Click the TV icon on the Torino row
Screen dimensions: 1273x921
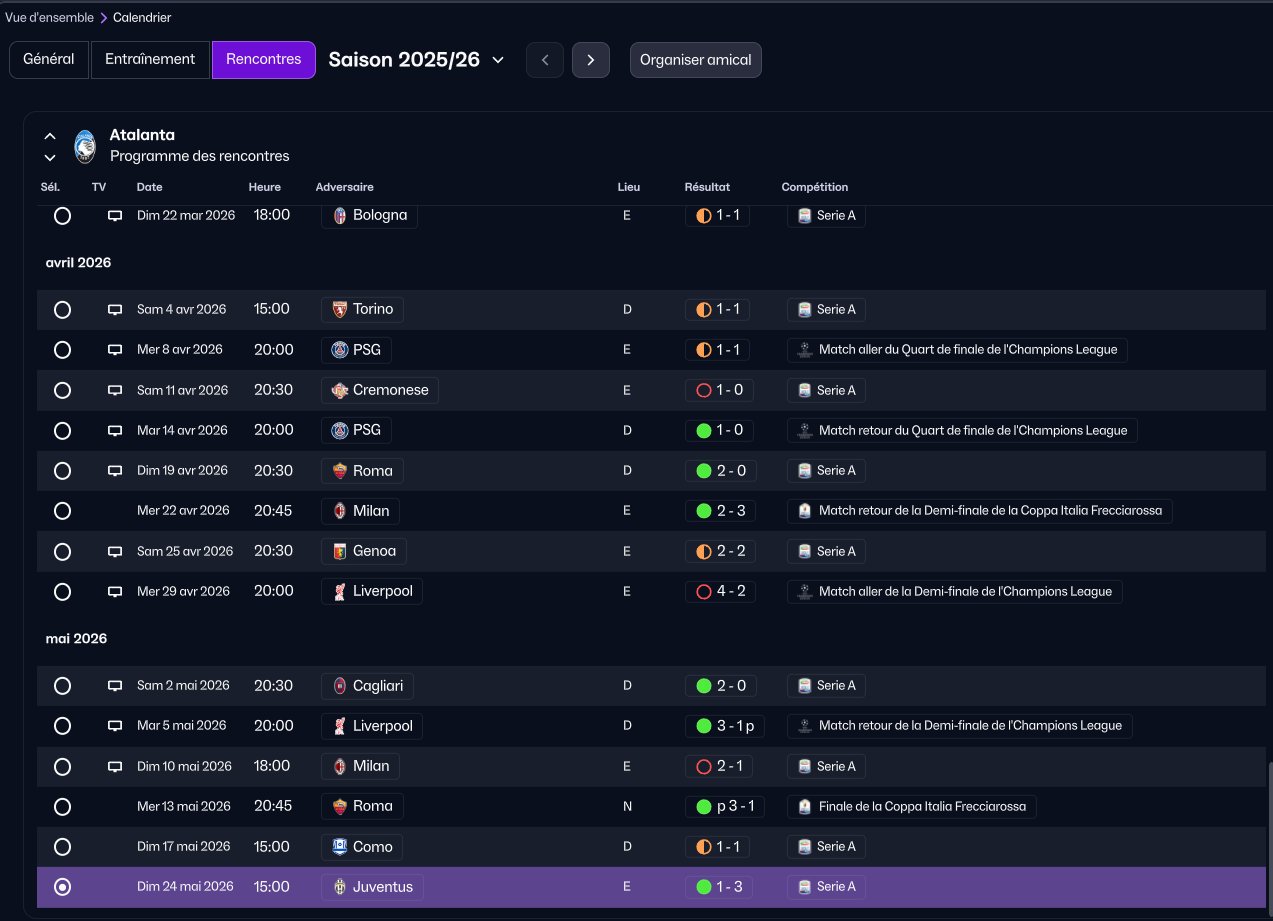click(x=115, y=310)
